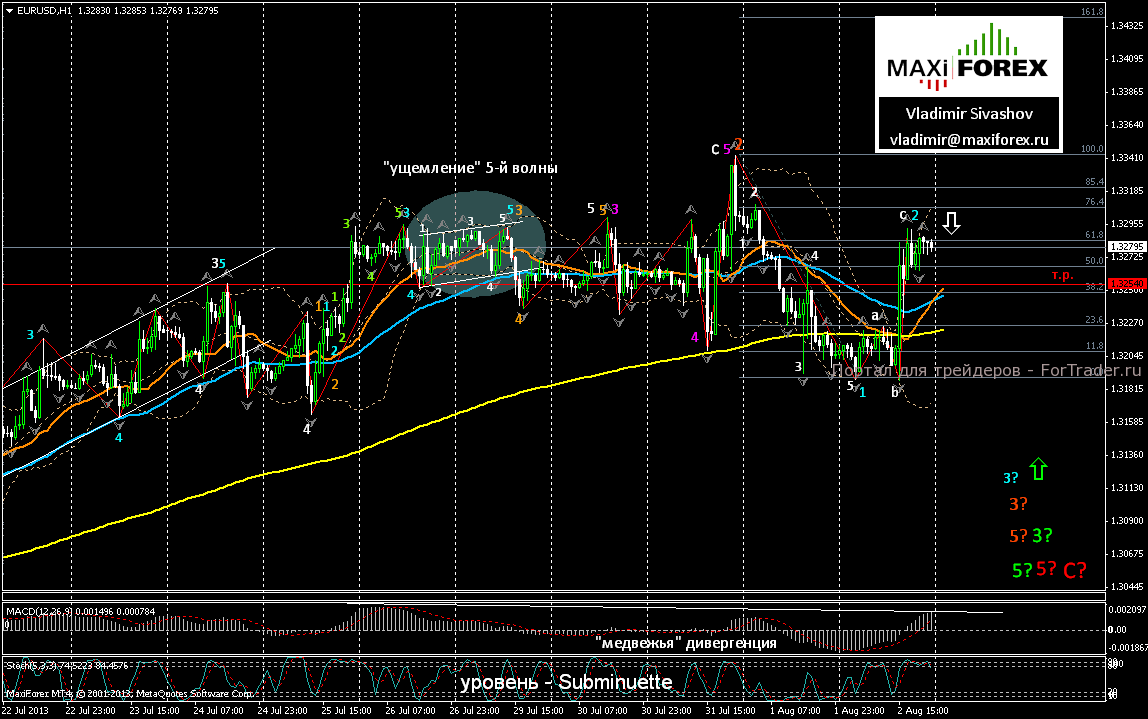Select the 50.0 Fibonacci level label
Viewport: 1148px width, 719px height.
(1095, 260)
